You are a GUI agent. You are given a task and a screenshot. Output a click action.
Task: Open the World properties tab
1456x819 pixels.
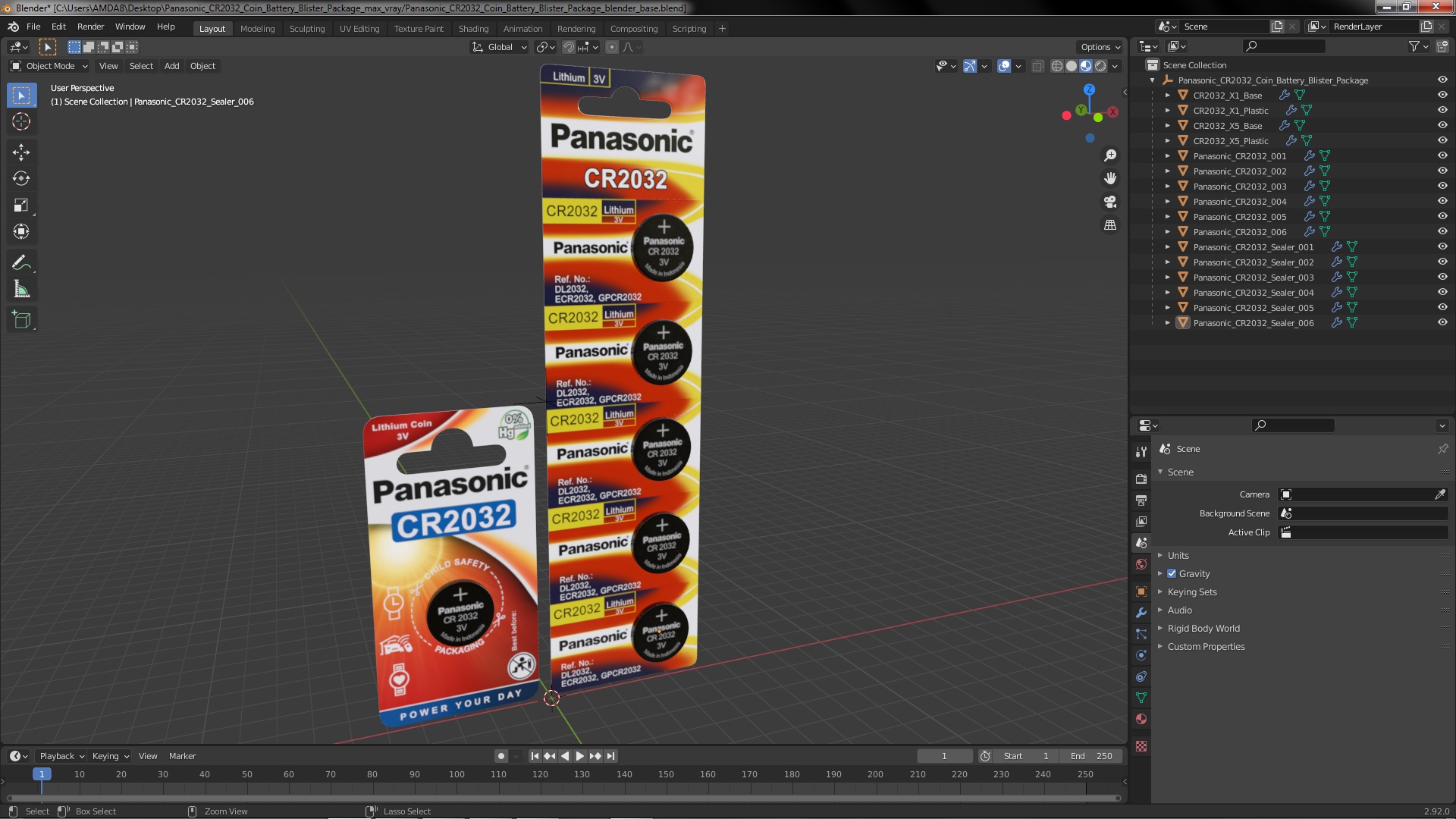(1141, 564)
